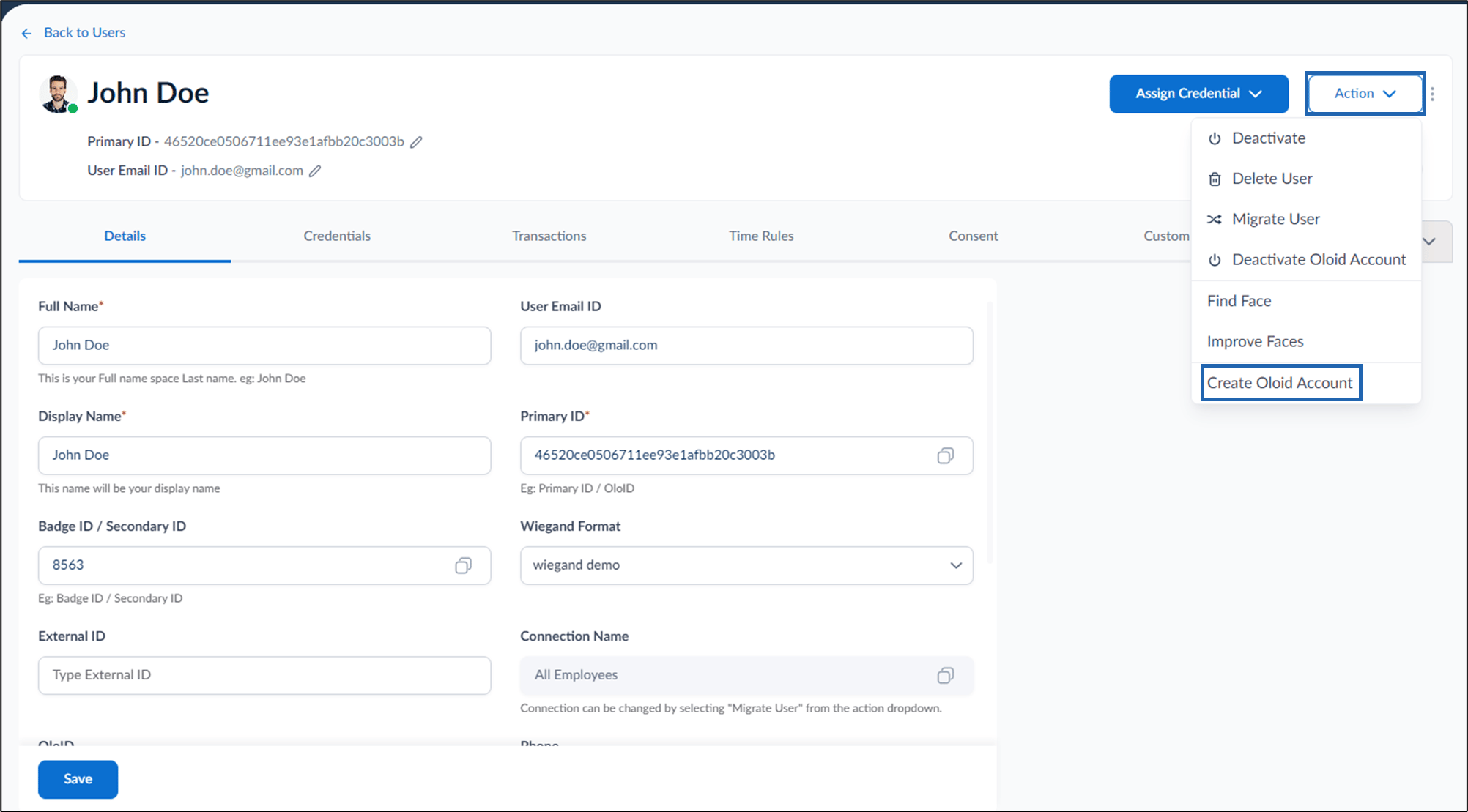Click the External ID input field

[x=264, y=675]
